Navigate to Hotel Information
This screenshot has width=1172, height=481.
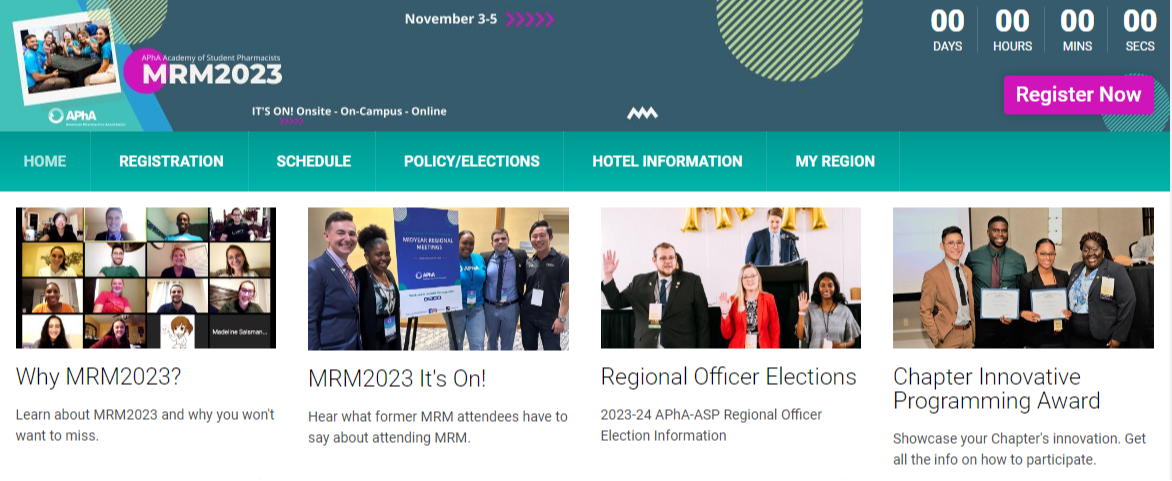(x=667, y=161)
